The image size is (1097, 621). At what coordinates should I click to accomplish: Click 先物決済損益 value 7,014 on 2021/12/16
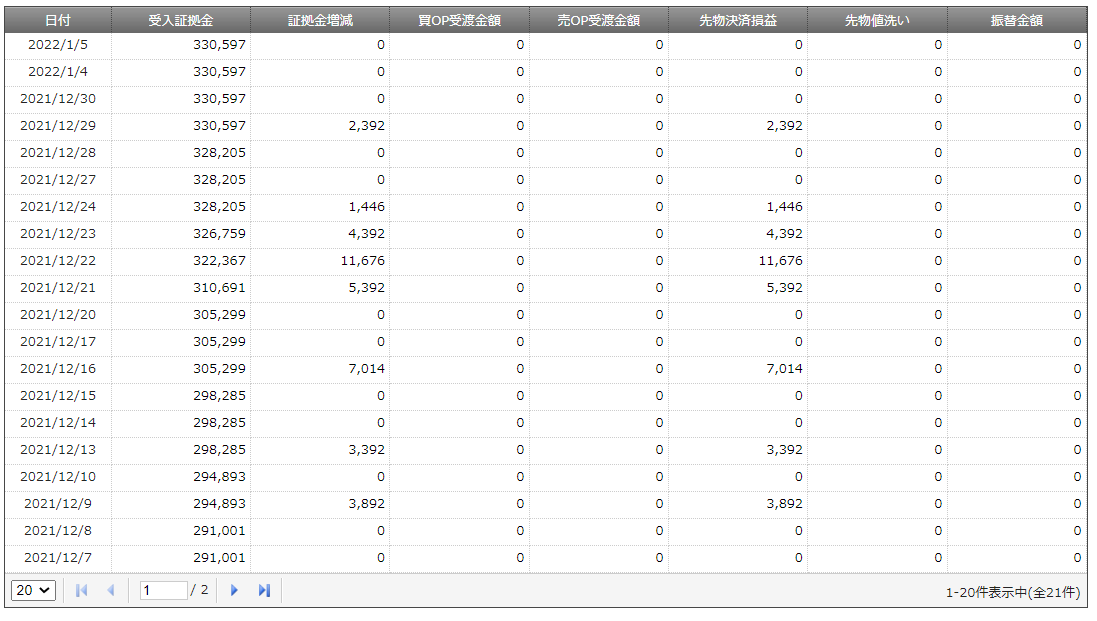(784, 369)
